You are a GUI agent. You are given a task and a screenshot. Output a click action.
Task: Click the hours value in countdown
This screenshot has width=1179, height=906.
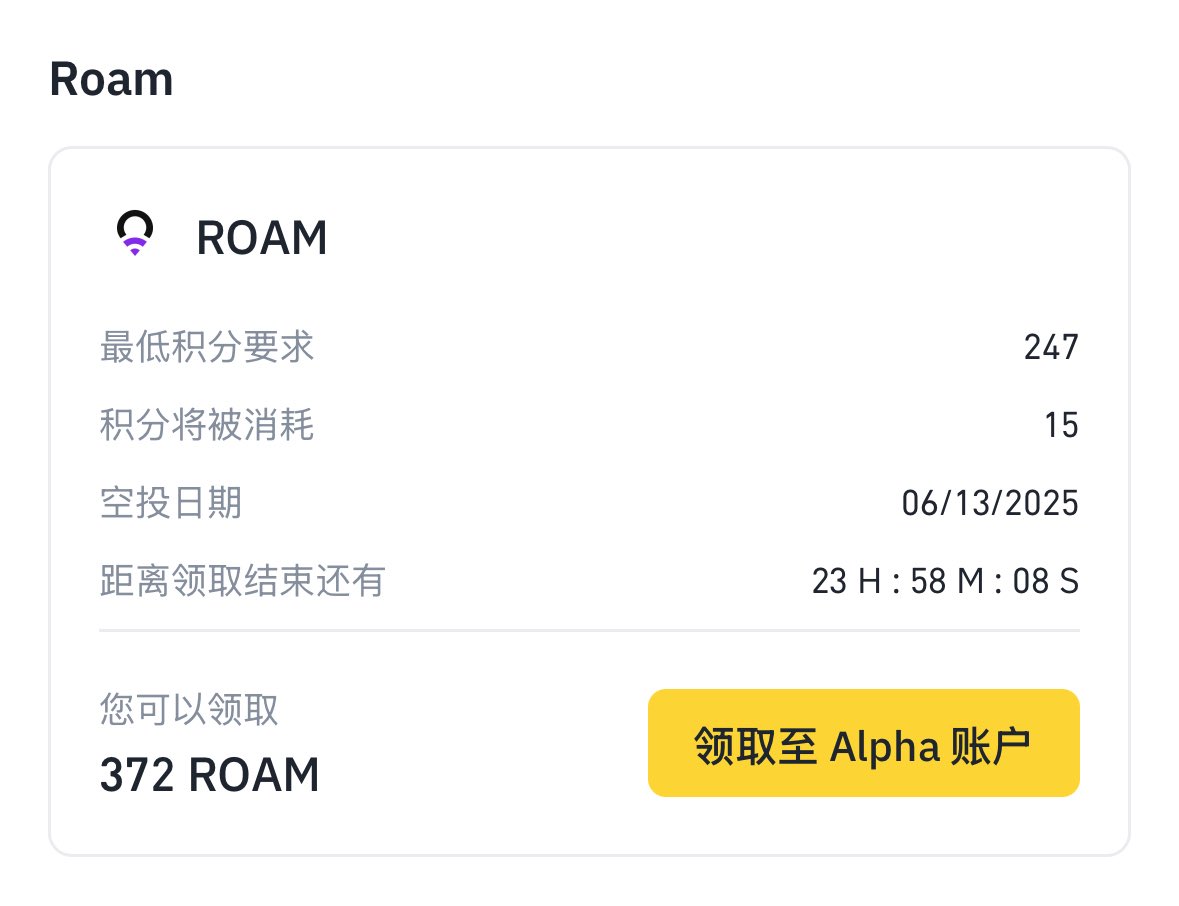click(x=846, y=581)
